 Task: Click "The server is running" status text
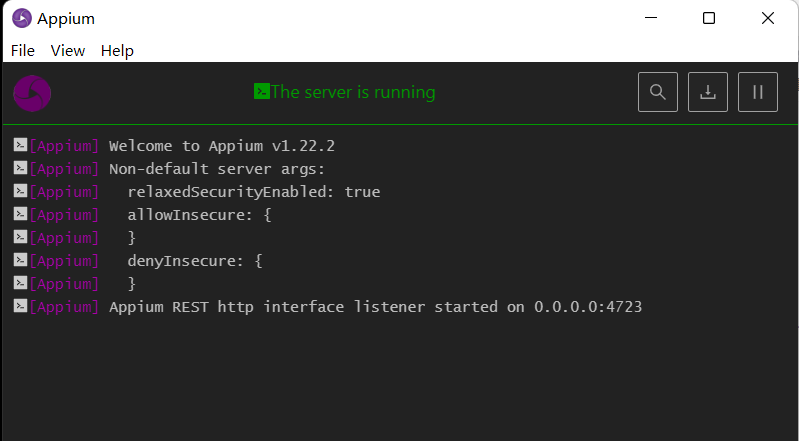tap(353, 92)
